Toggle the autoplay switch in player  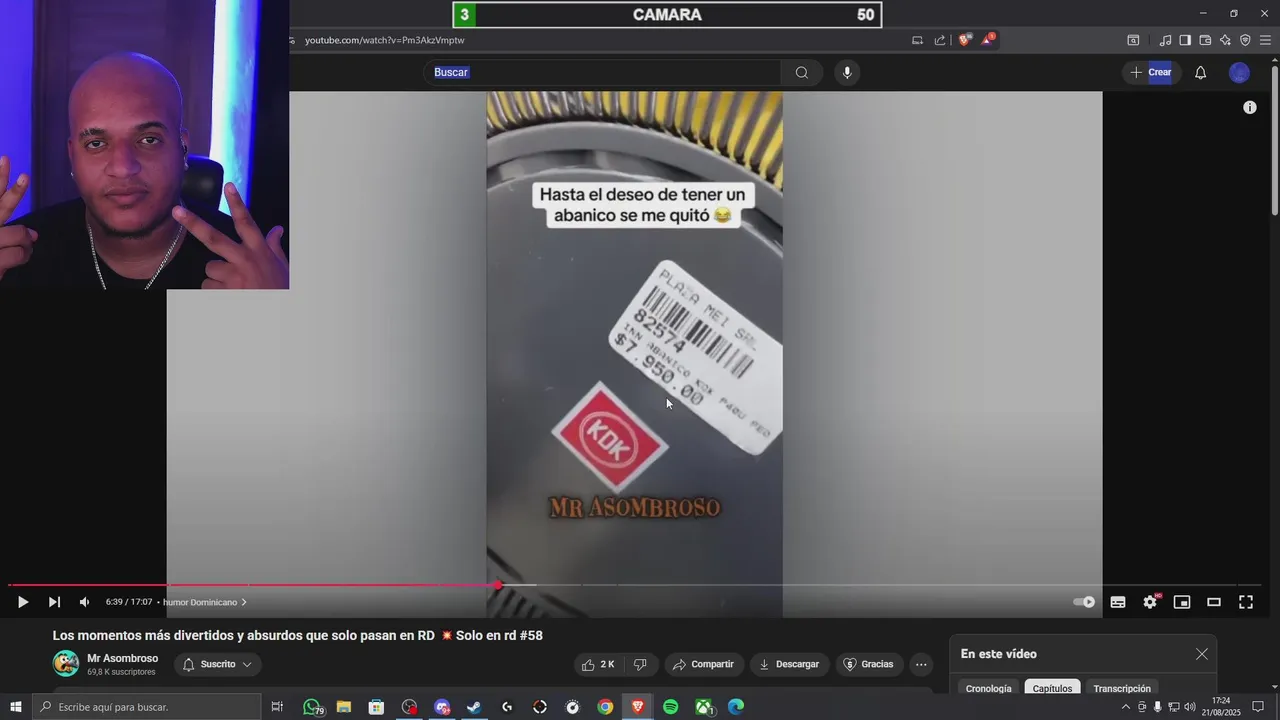pos(1084,602)
